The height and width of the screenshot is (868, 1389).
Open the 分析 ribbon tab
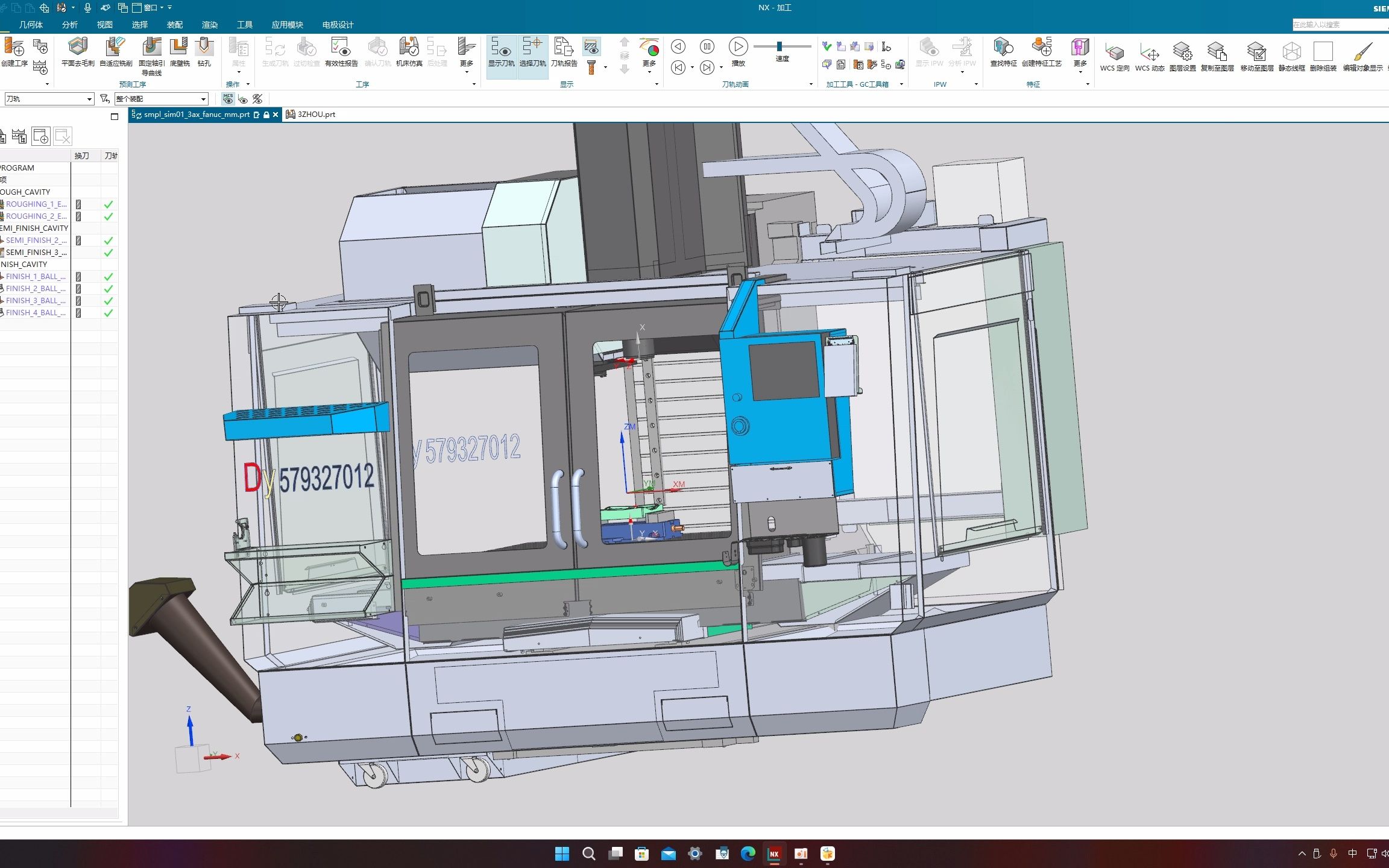(70, 25)
